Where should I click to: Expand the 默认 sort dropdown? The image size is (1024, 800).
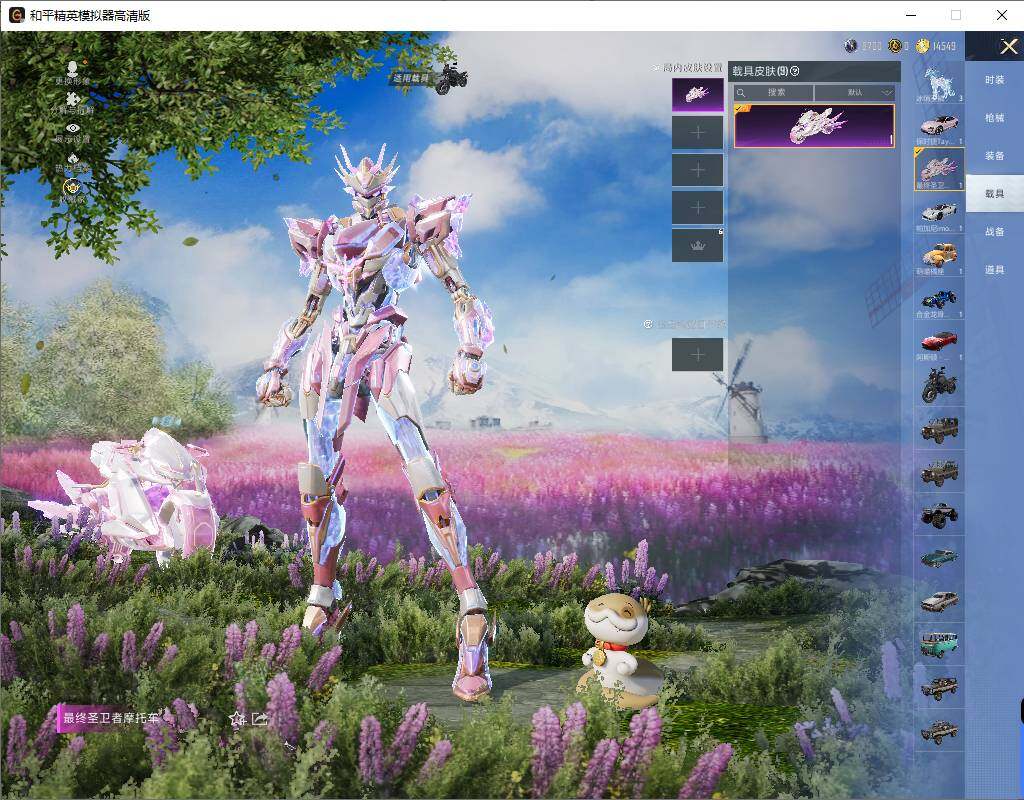coord(855,93)
